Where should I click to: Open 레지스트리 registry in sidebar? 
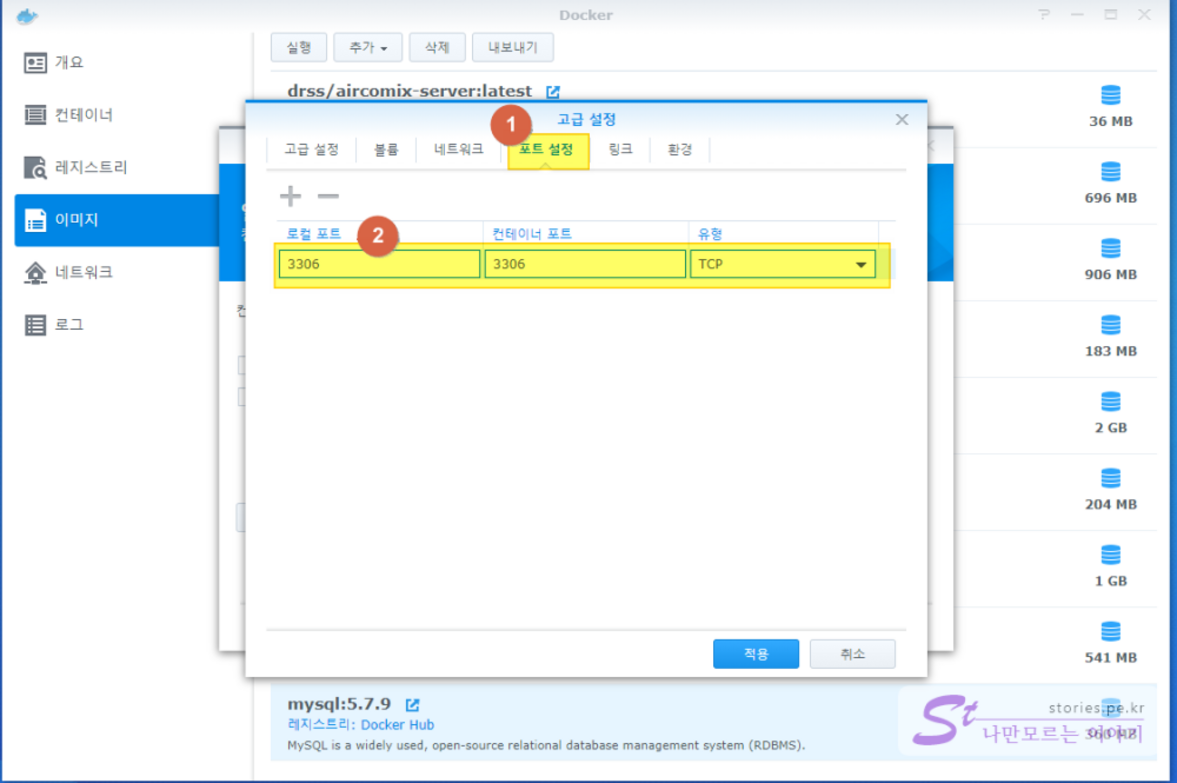(90, 168)
